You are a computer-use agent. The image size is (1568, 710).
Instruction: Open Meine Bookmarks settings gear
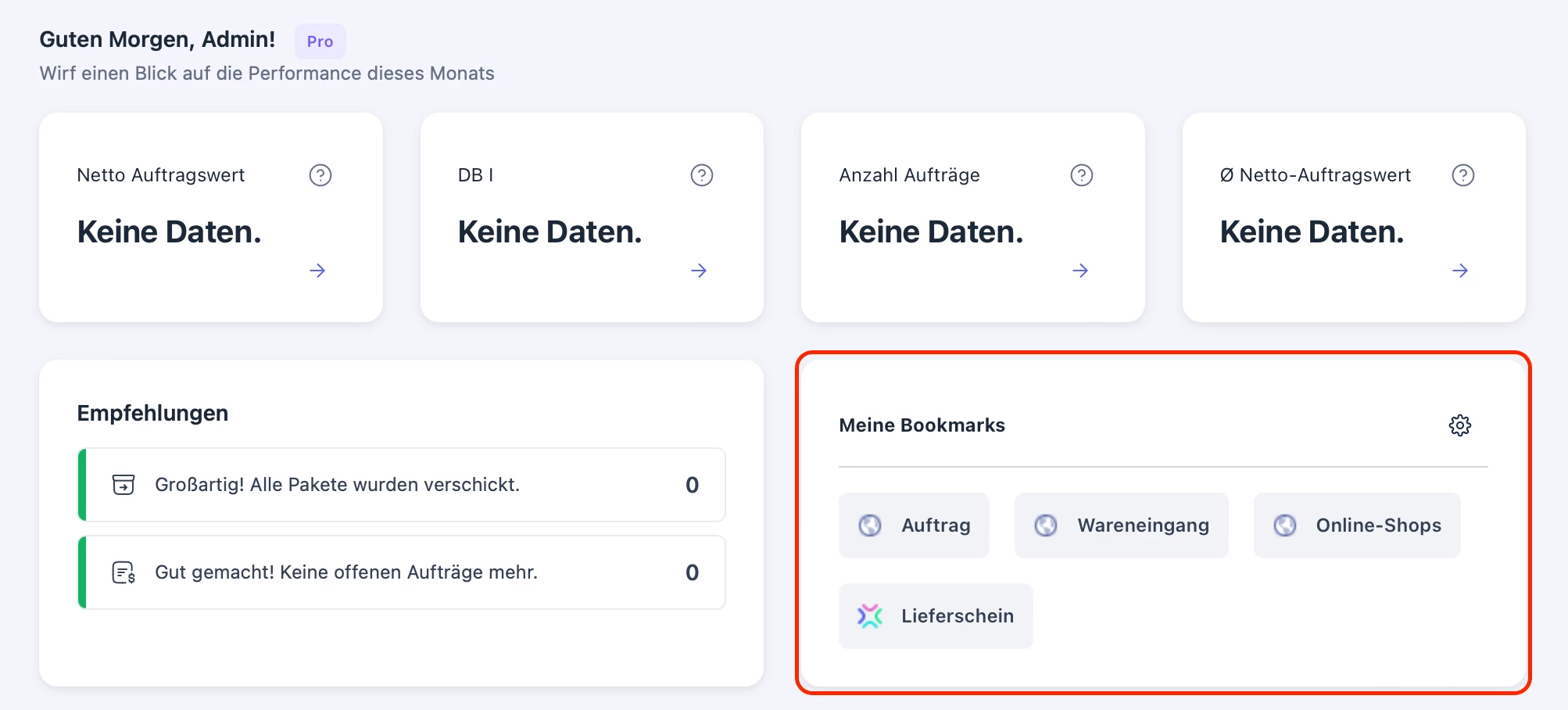click(1460, 425)
